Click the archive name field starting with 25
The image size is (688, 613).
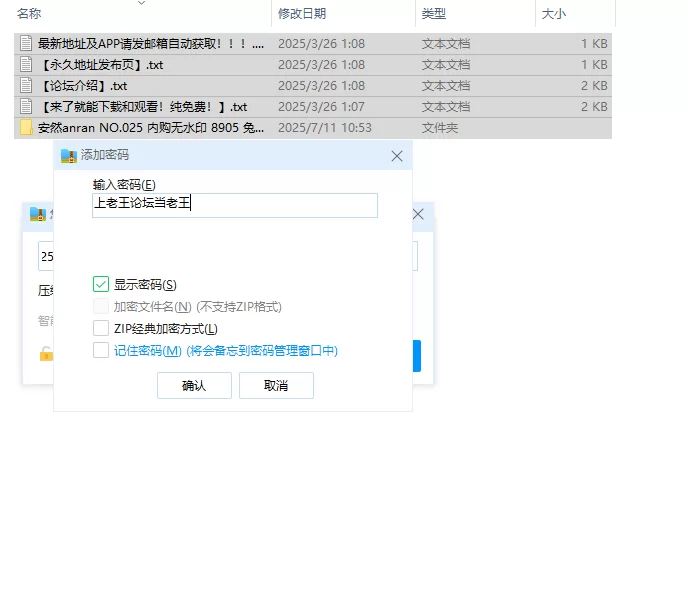pyautogui.click(x=46, y=256)
